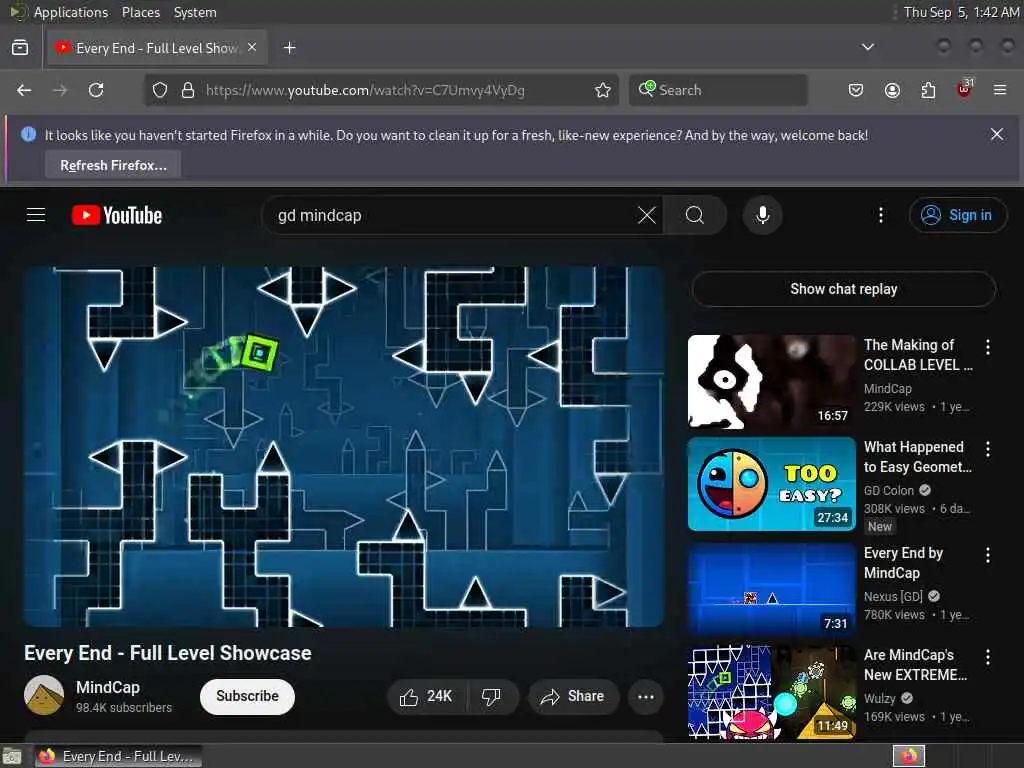Click the Every End - Full Level Showcase title

168,653
